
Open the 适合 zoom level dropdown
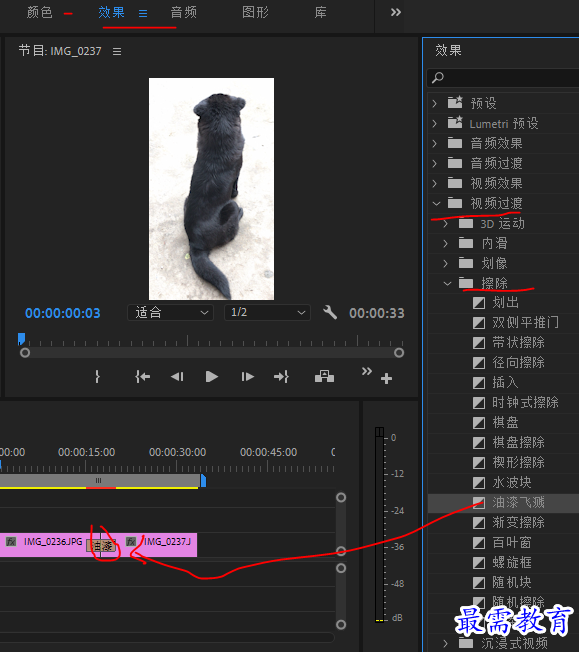(x=171, y=312)
